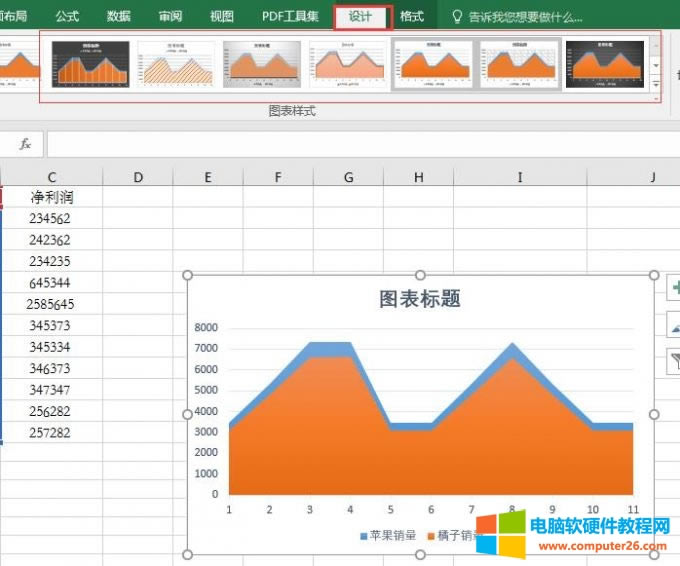The height and width of the screenshot is (566, 680).
Task: Open the PDF工具集 tab
Action: (x=290, y=17)
